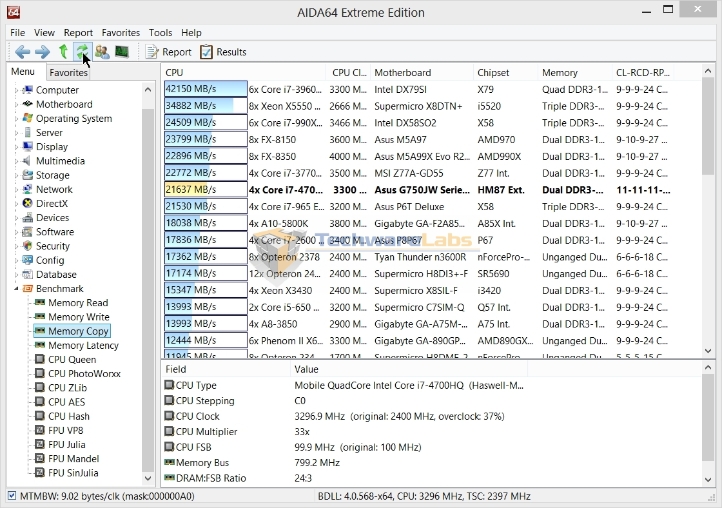Select the Security shield icon
722x508 pixels.
[28, 246]
